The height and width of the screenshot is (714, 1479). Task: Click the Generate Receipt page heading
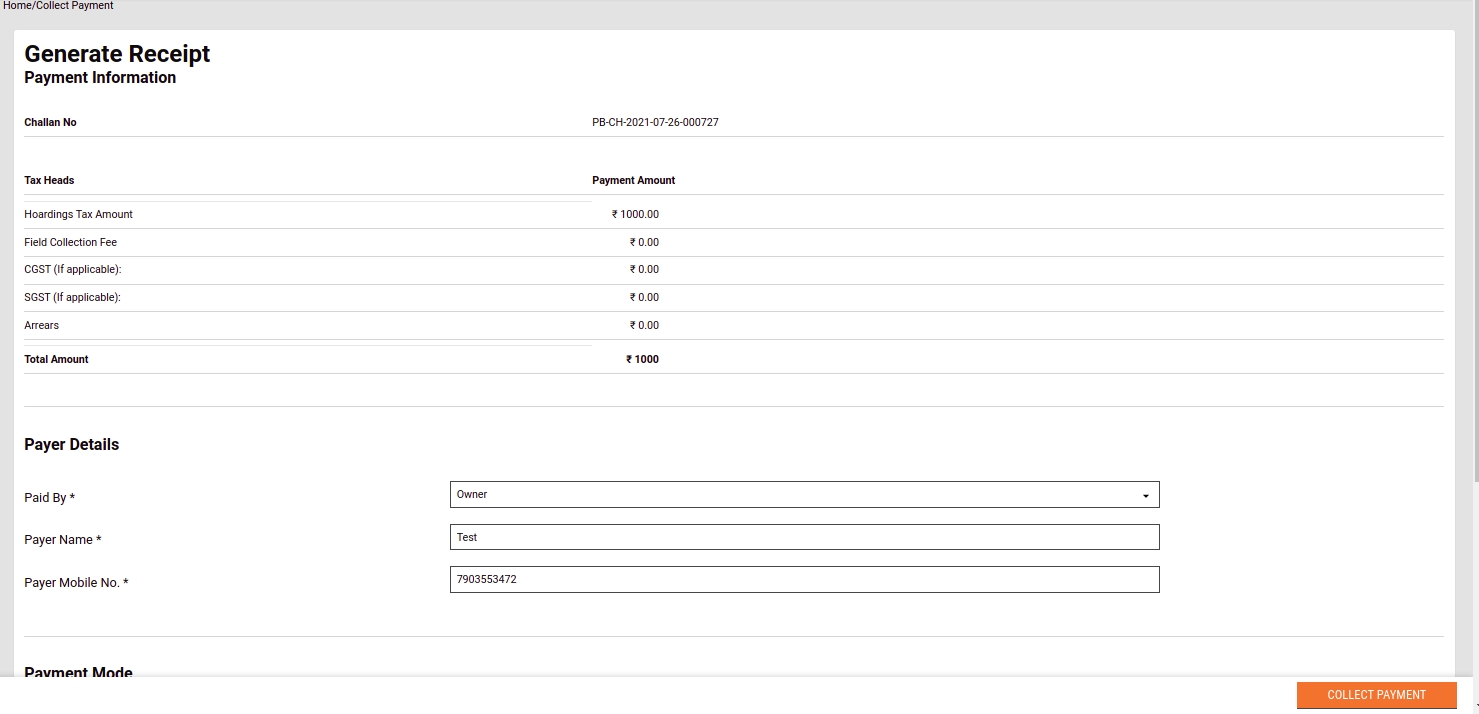[117, 54]
